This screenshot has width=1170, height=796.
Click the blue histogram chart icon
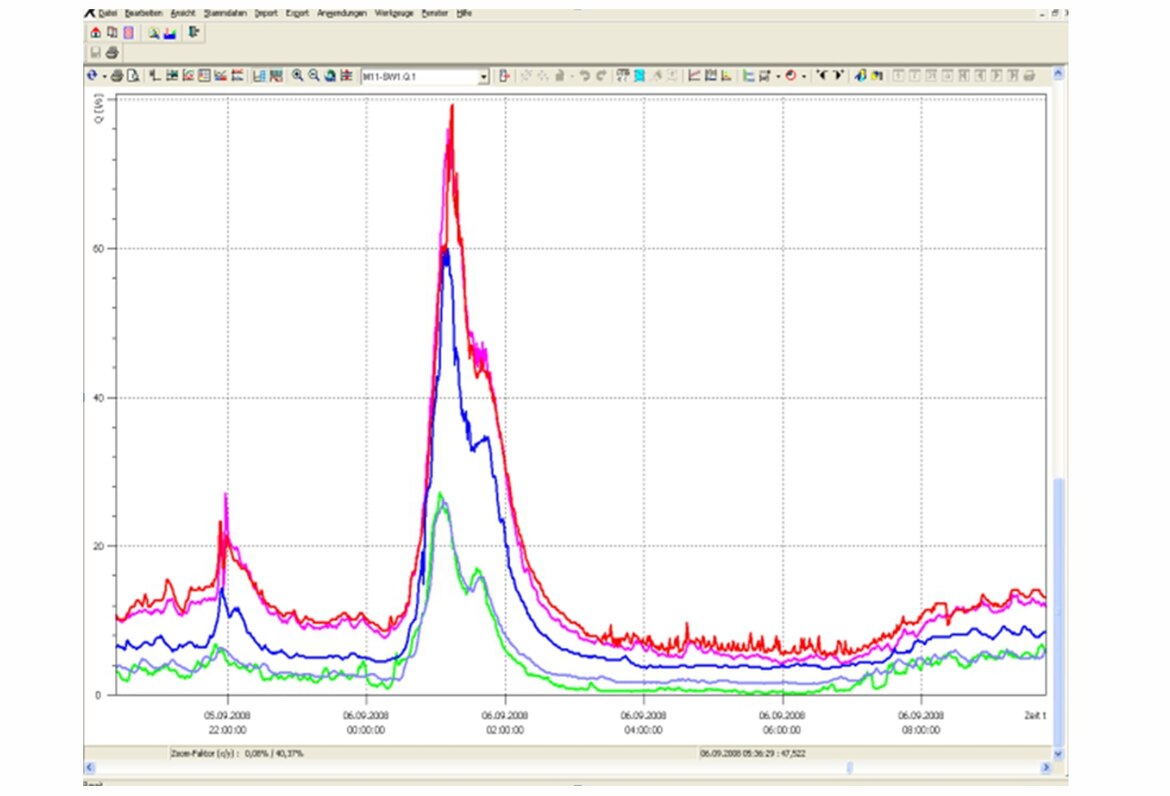pos(170,33)
